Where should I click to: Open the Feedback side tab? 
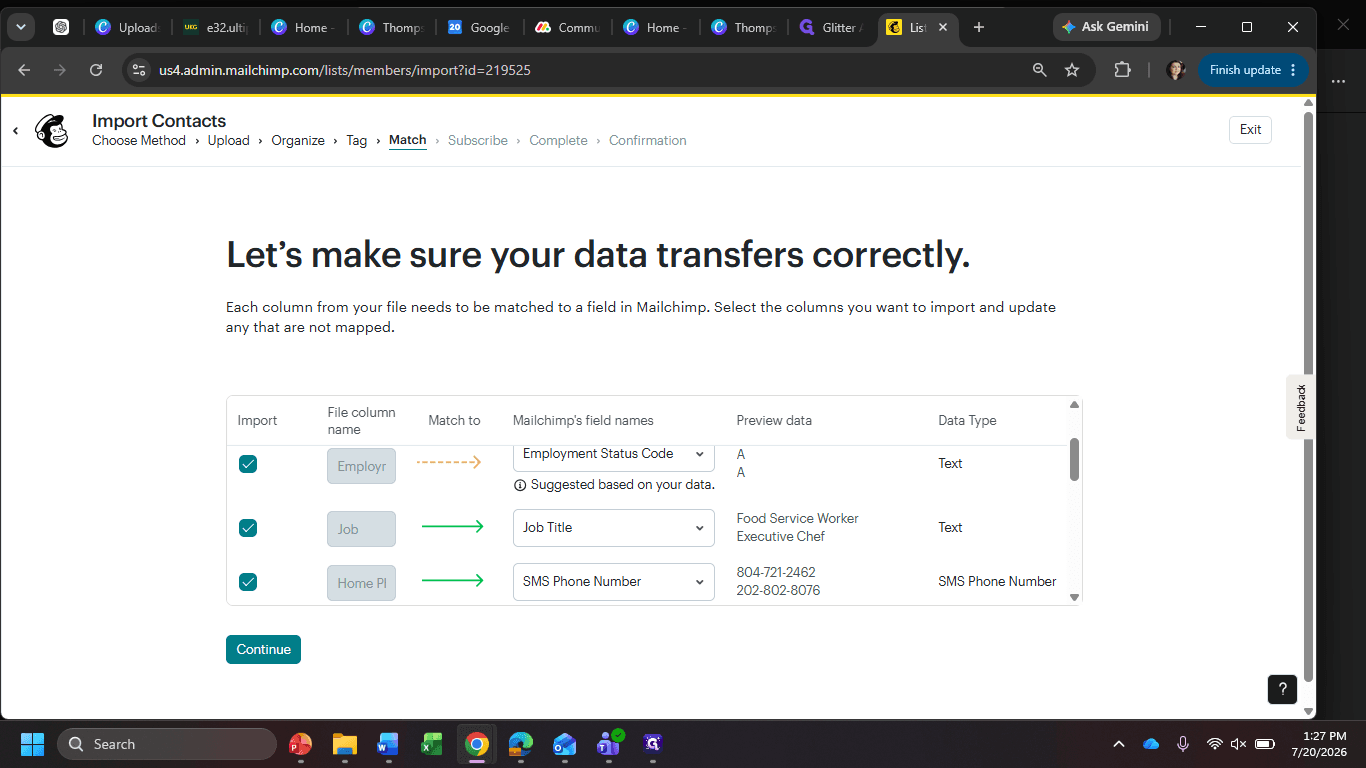(1301, 407)
